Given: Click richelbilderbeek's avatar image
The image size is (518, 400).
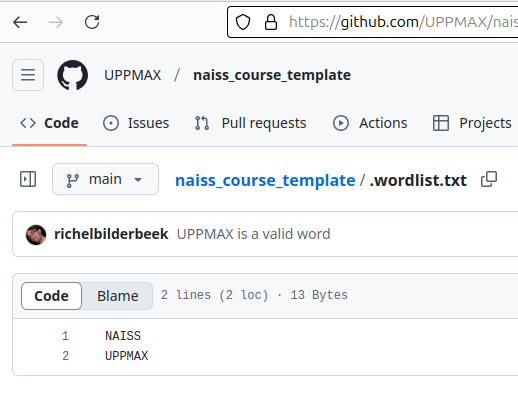Looking at the screenshot, I should (36, 235).
